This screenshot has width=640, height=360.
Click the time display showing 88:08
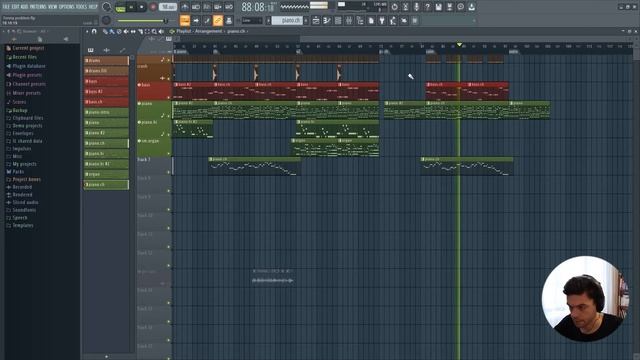(x=258, y=7)
